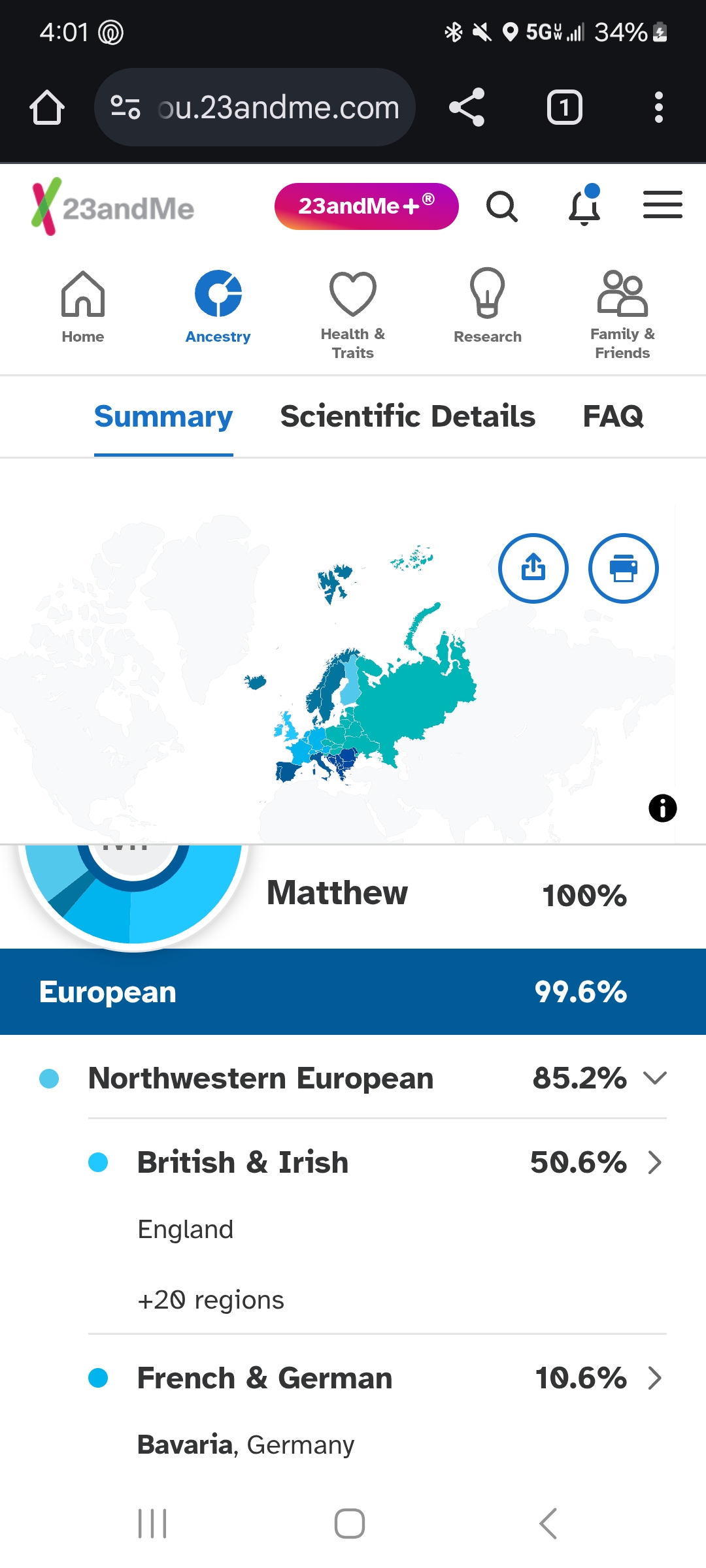
Task: Tap the share map icon button
Action: [x=533, y=568]
